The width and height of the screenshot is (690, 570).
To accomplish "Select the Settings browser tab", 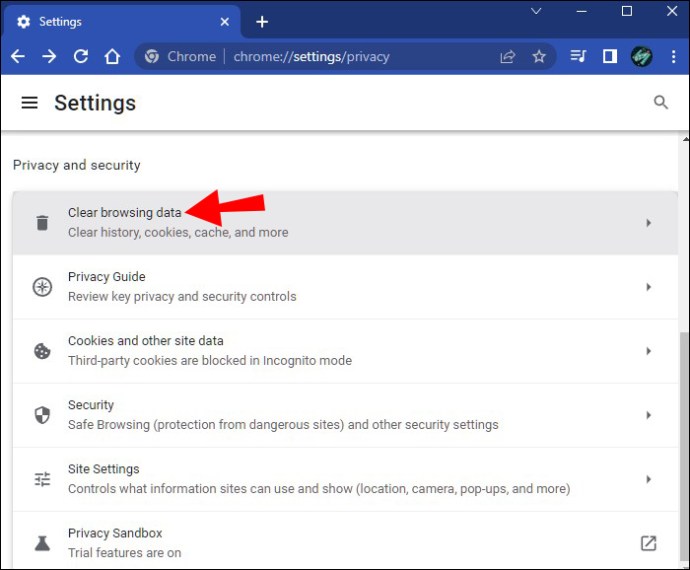I will pyautogui.click(x=121, y=22).
